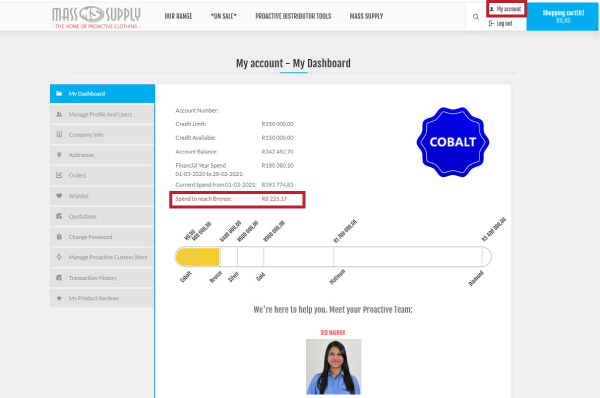Click the Company Info icon

(x=59, y=134)
